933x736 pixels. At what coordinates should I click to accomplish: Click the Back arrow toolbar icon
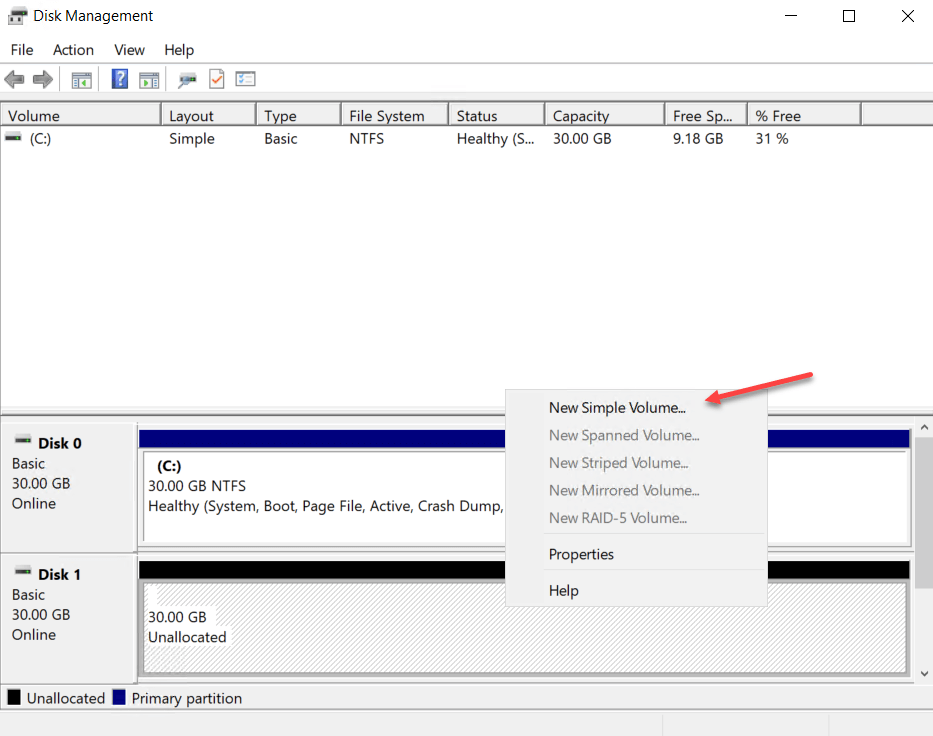pyautogui.click(x=14, y=80)
